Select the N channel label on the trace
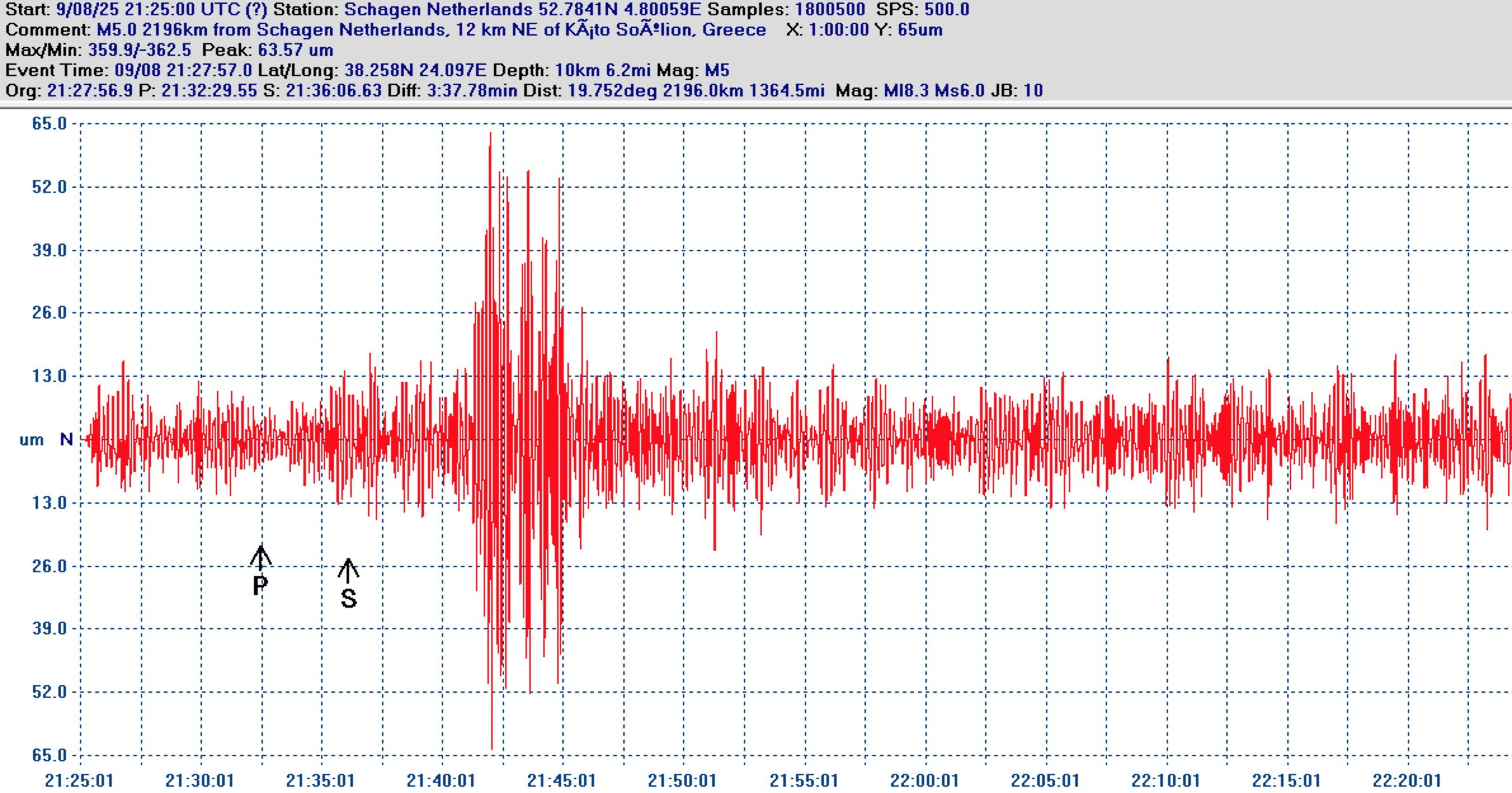Image resolution: width=1512 pixels, height=793 pixels. (66, 439)
